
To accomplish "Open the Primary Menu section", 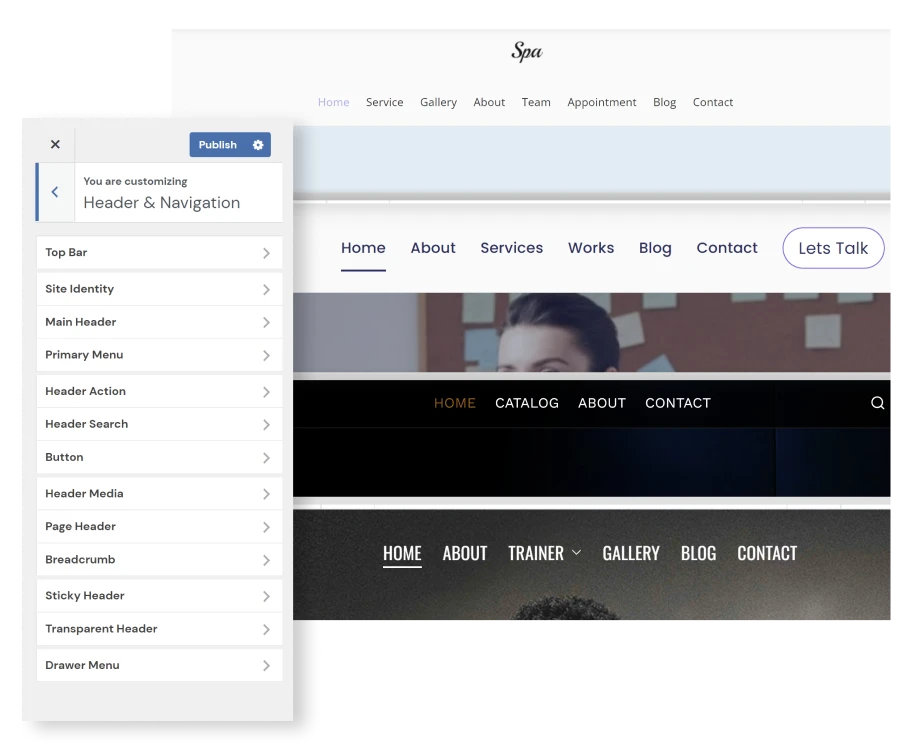I will (x=159, y=355).
